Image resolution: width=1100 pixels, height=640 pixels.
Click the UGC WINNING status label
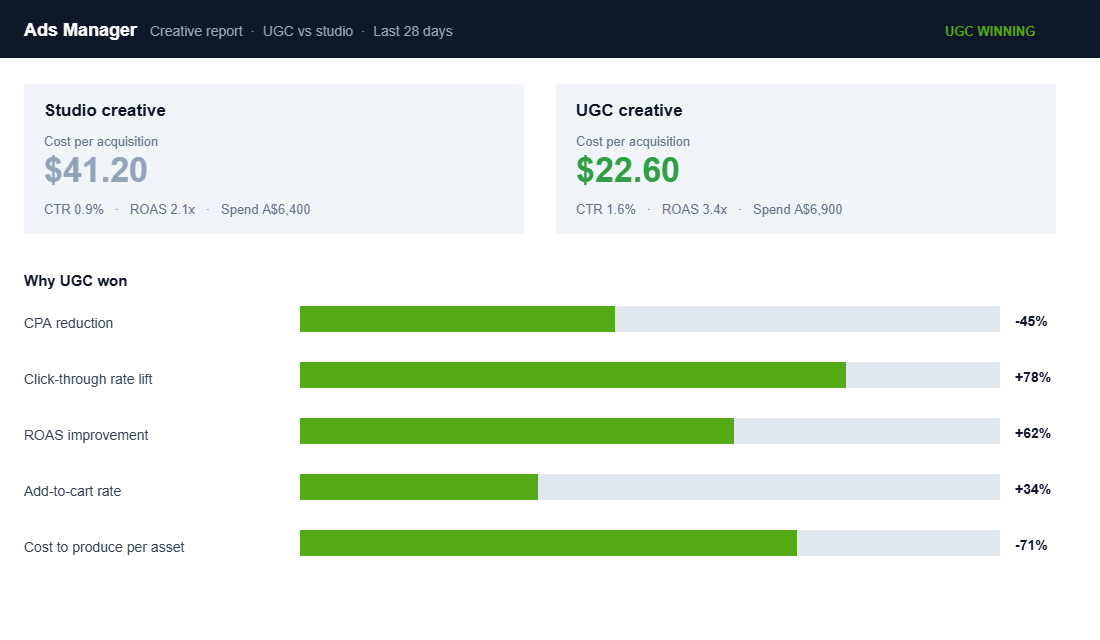[990, 32]
